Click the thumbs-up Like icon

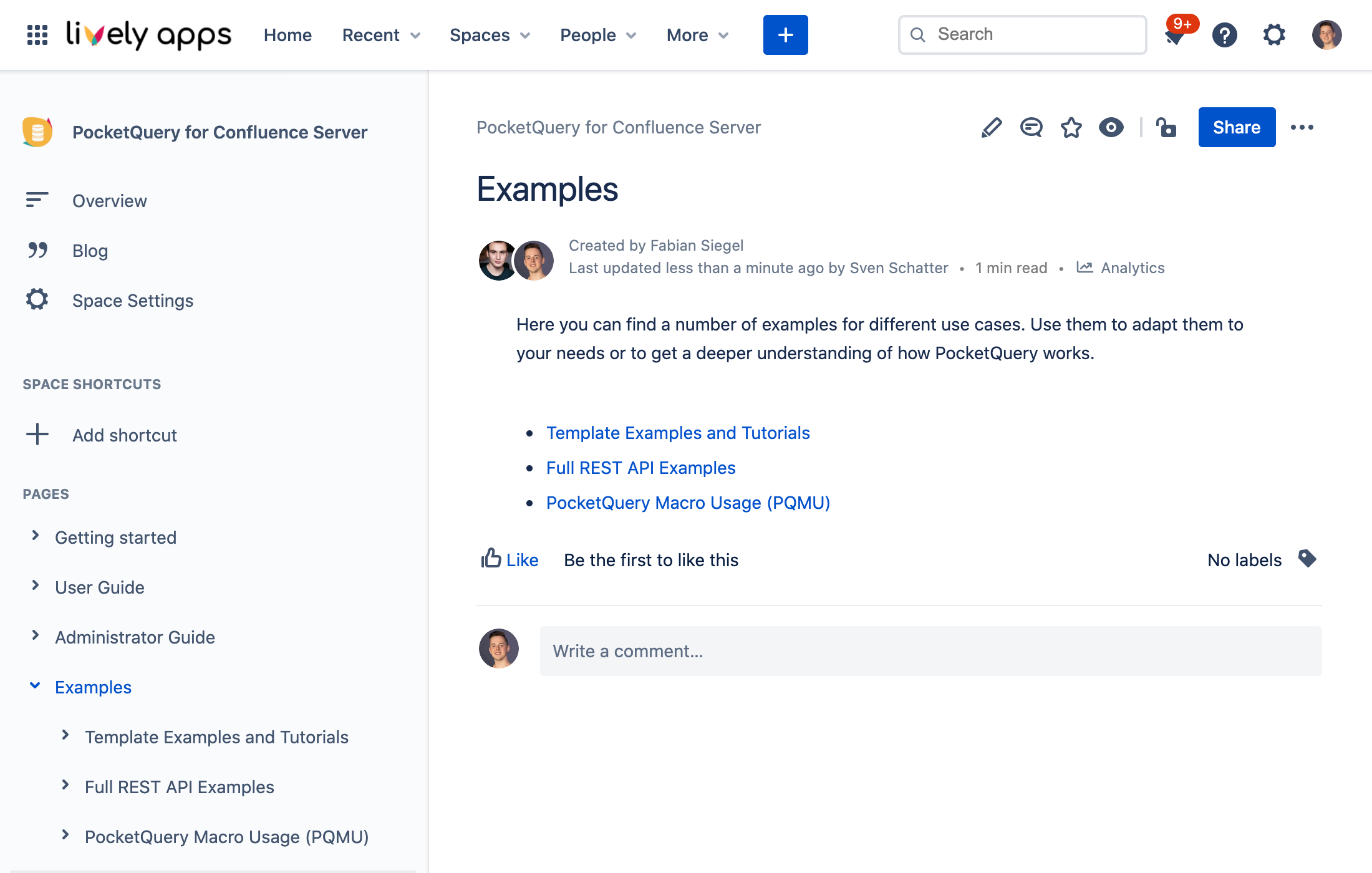491,558
